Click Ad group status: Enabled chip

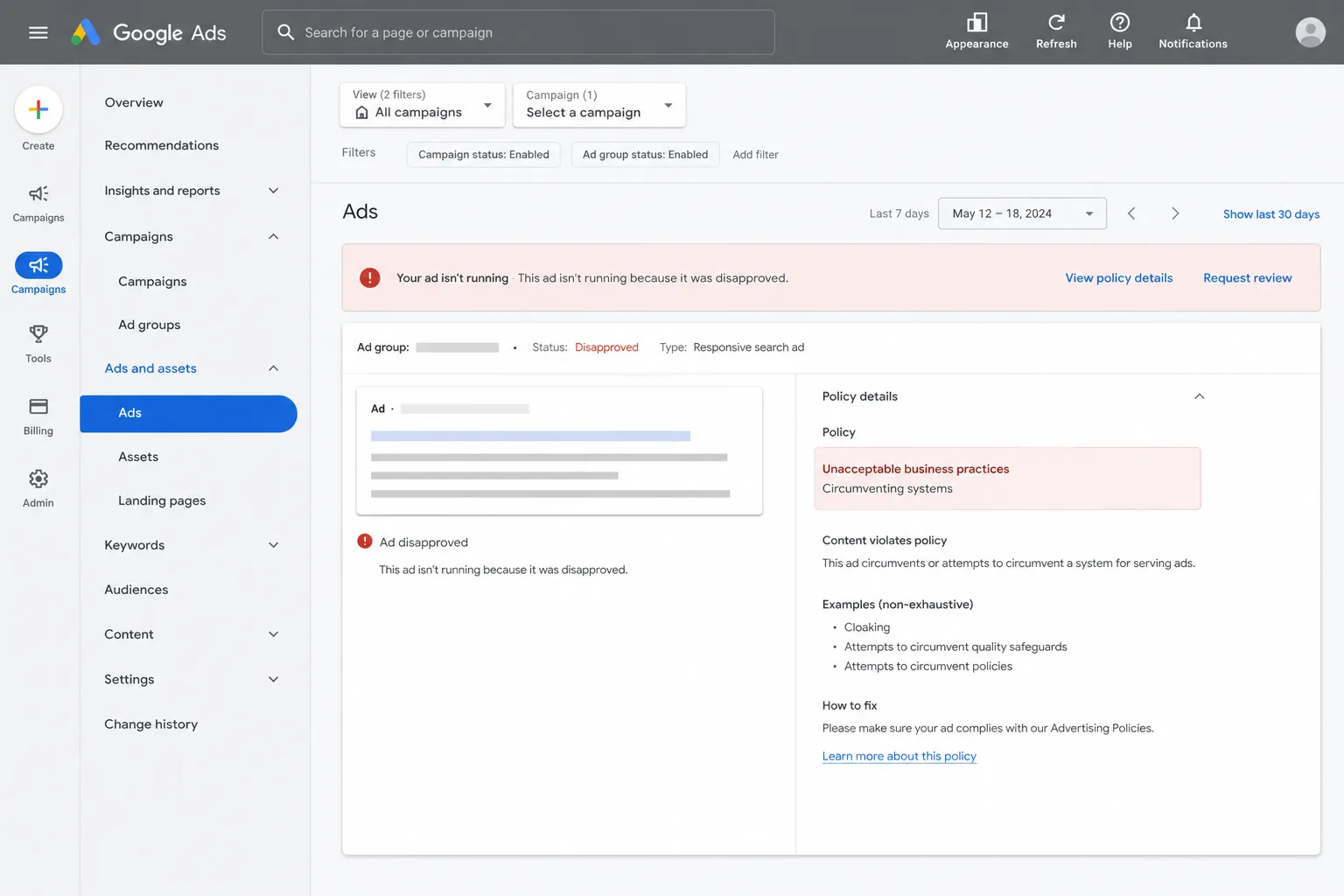[x=646, y=154]
